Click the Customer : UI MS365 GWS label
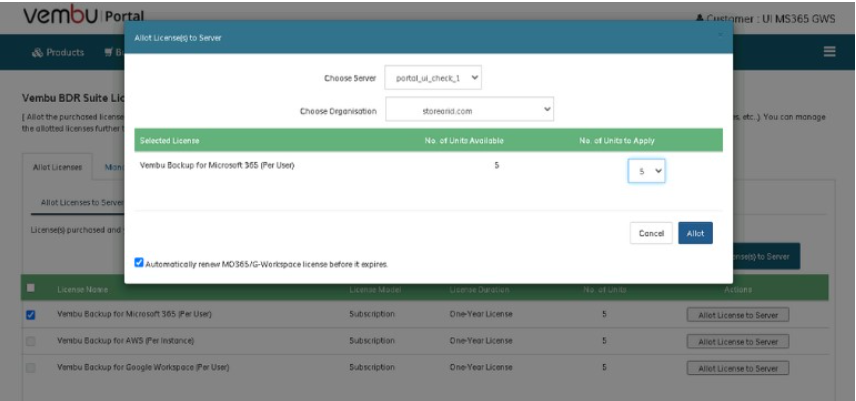Screen dimensions: 856x401 tap(771, 19)
